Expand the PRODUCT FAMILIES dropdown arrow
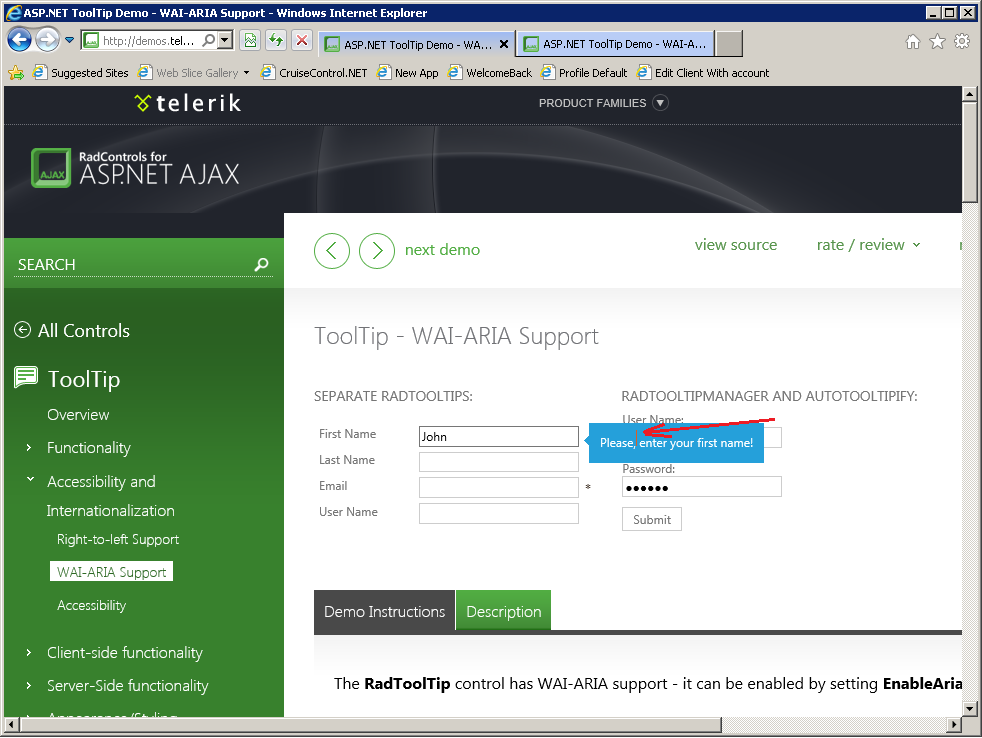The width and height of the screenshot is (982, 738). coord(660,103)
